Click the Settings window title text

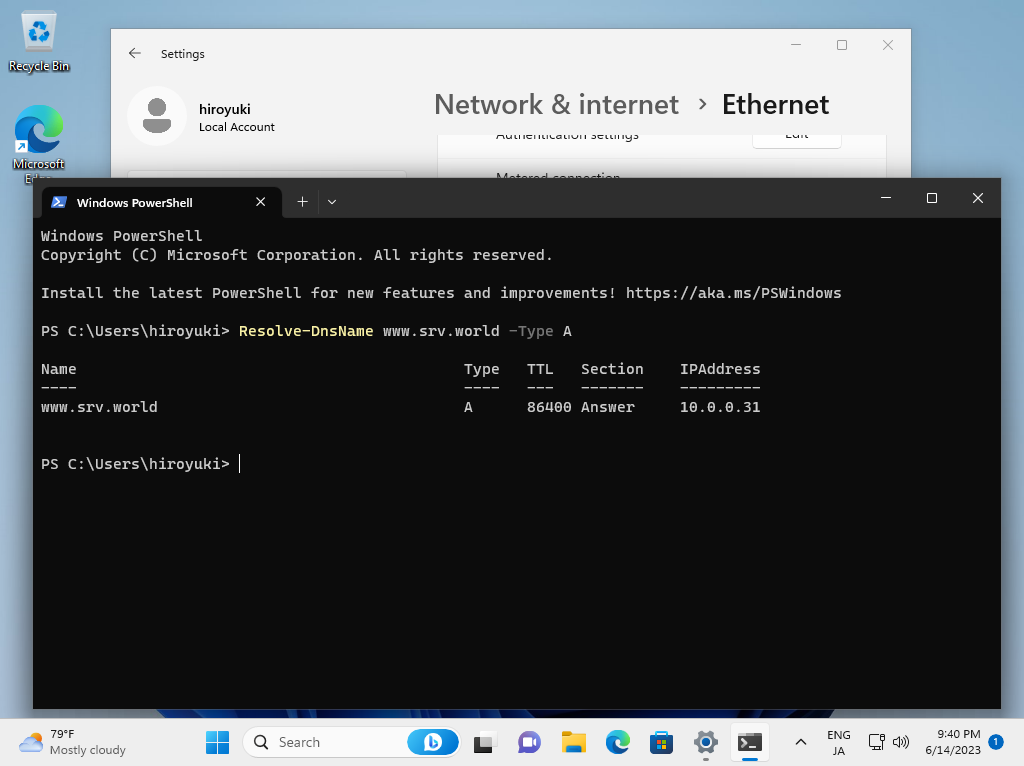click(x=183, y=54)
